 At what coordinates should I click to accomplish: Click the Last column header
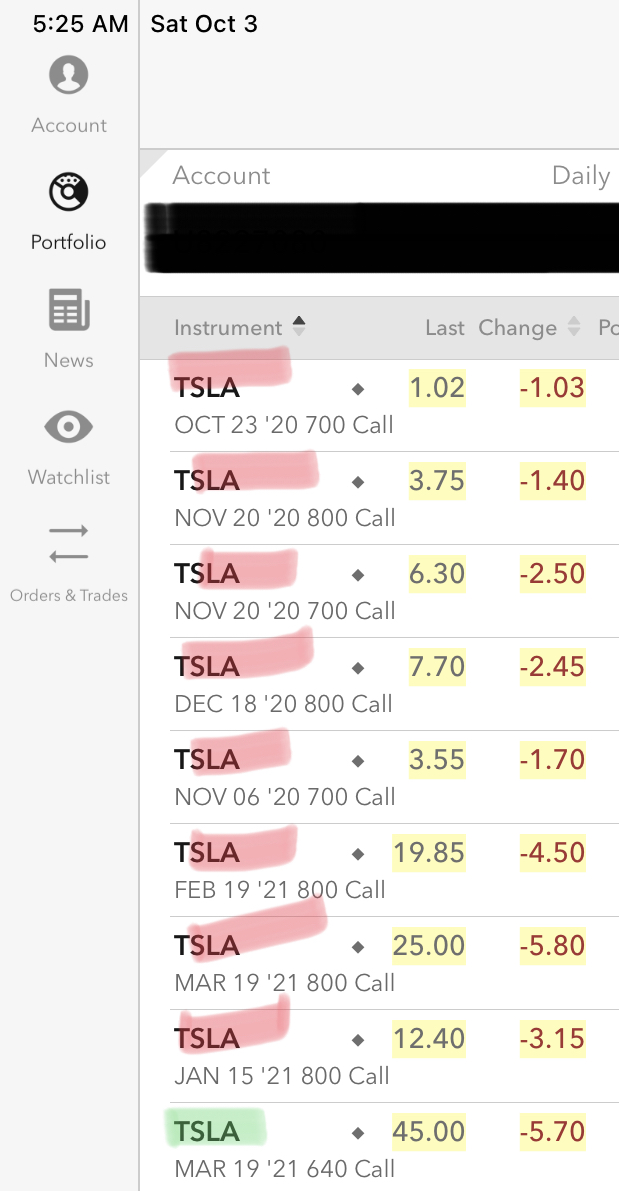444,328
